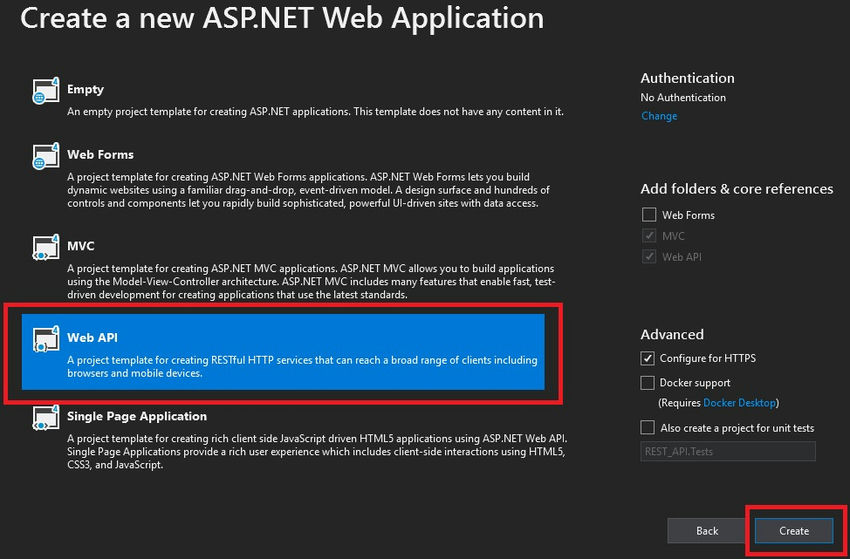Click the disabled MVC checkbox

(649, 235)
